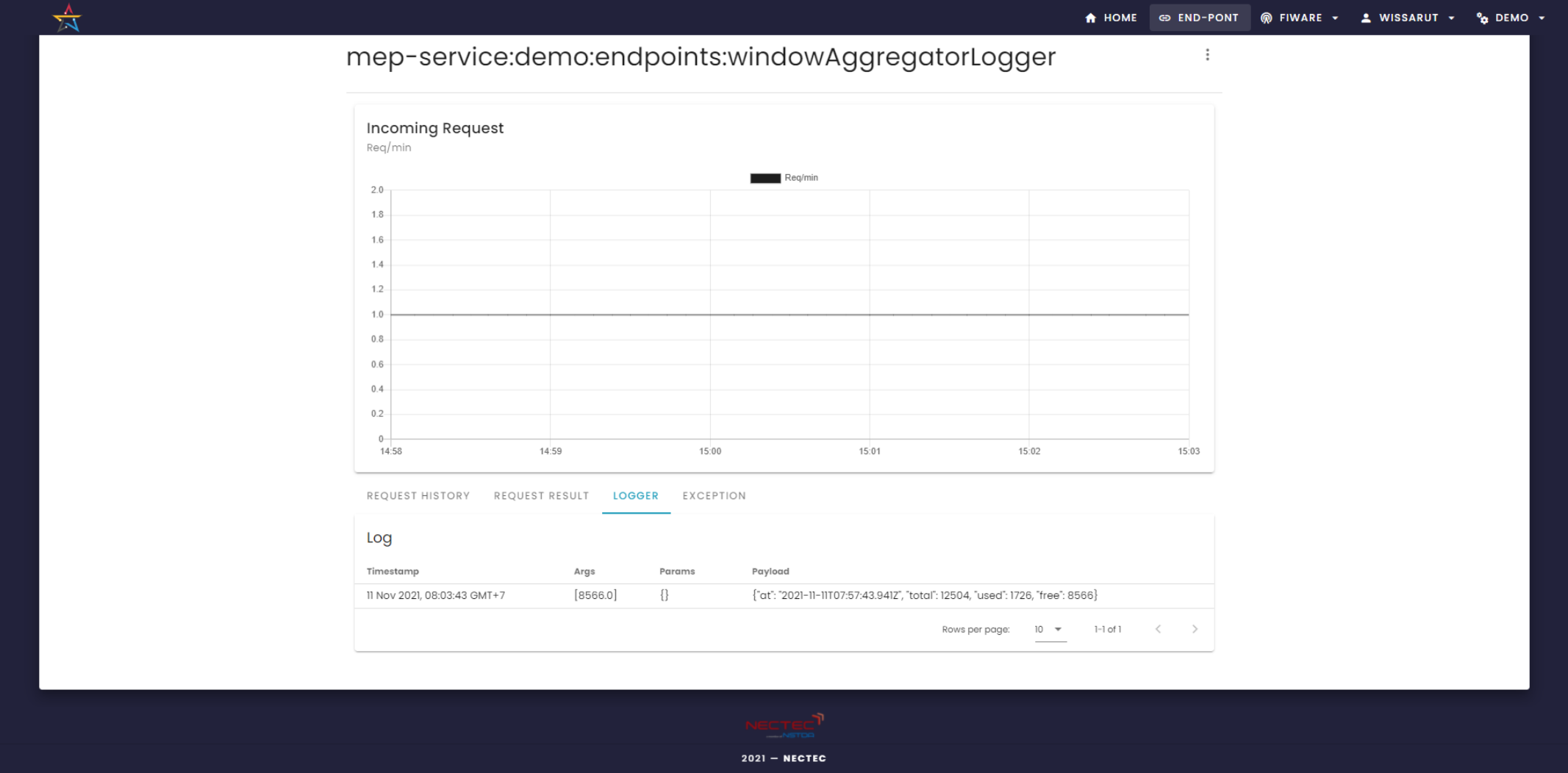Open the END-PONT navbar item
Viewport: 1568px width, 773px height.
pos(1199,18)
